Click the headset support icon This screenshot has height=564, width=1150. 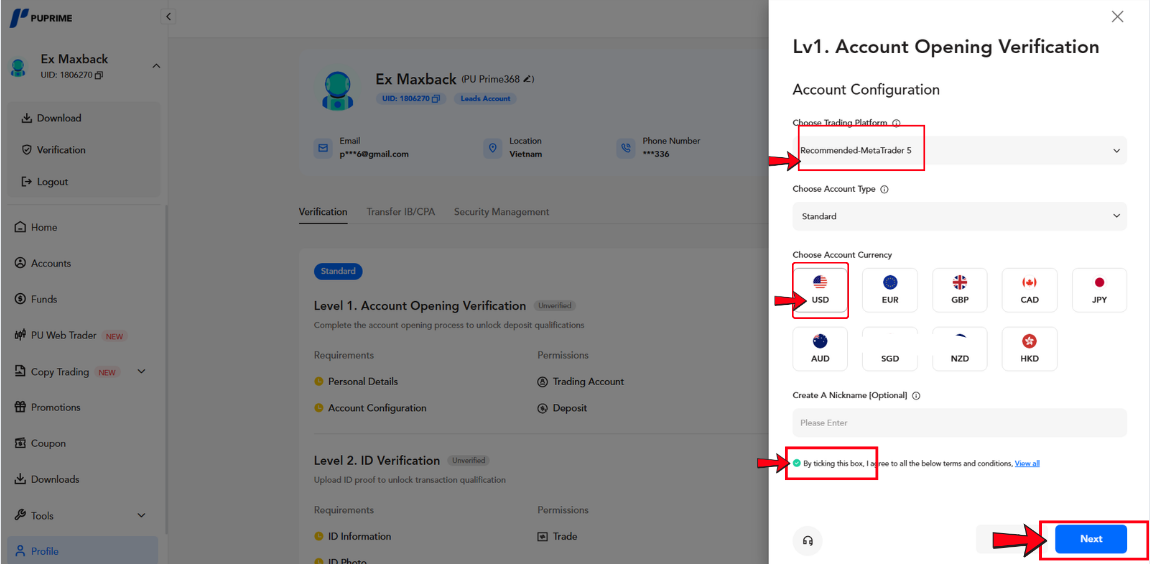(808, 540)
